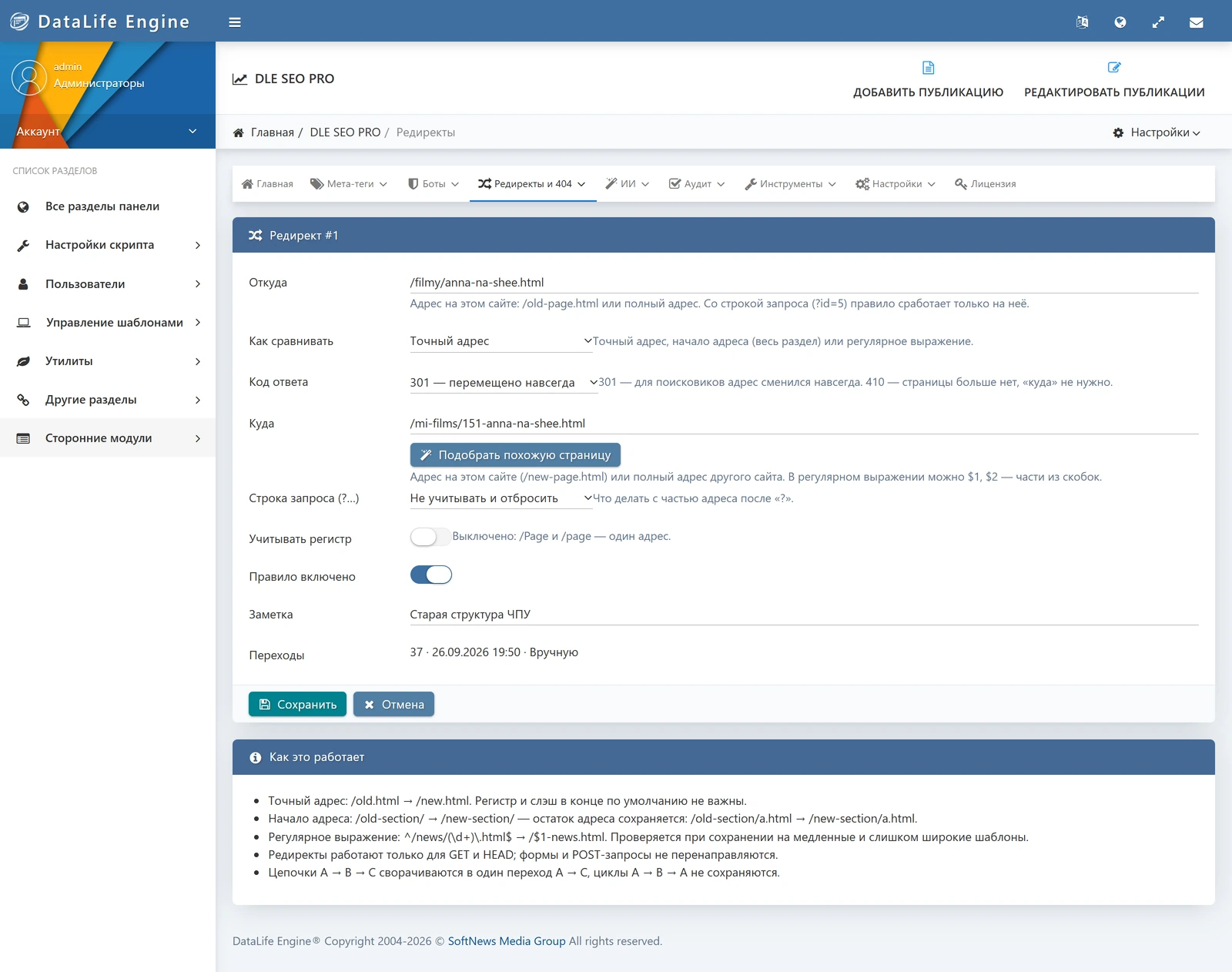This screenshot has height=972, width=1232.
Task: Click the leaf icon for Утилиты
Action: [x=23, y=361]
